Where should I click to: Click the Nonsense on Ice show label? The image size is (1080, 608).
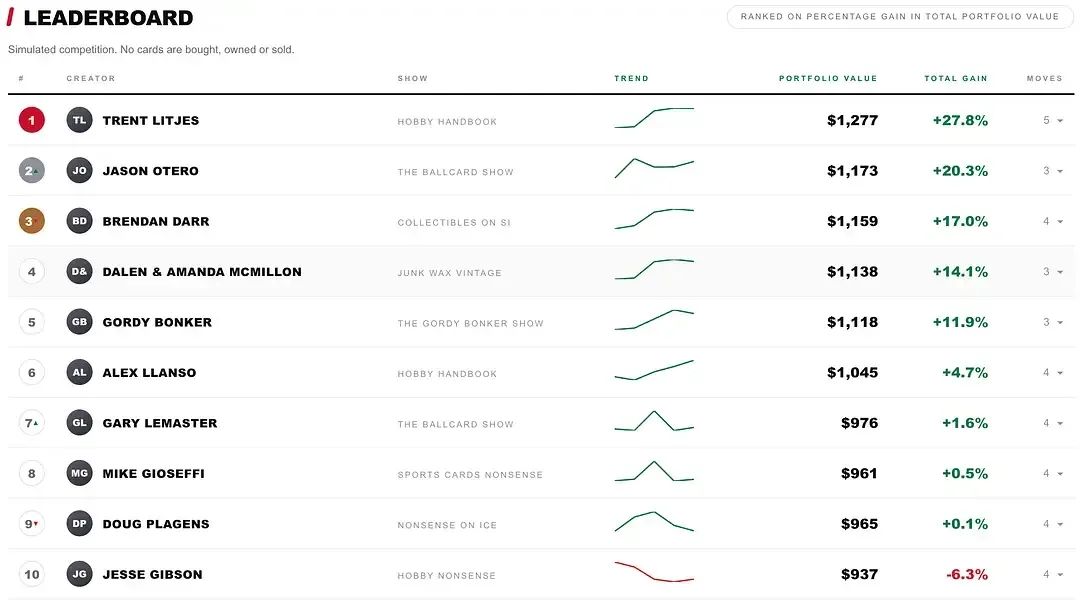click(447, 525)
